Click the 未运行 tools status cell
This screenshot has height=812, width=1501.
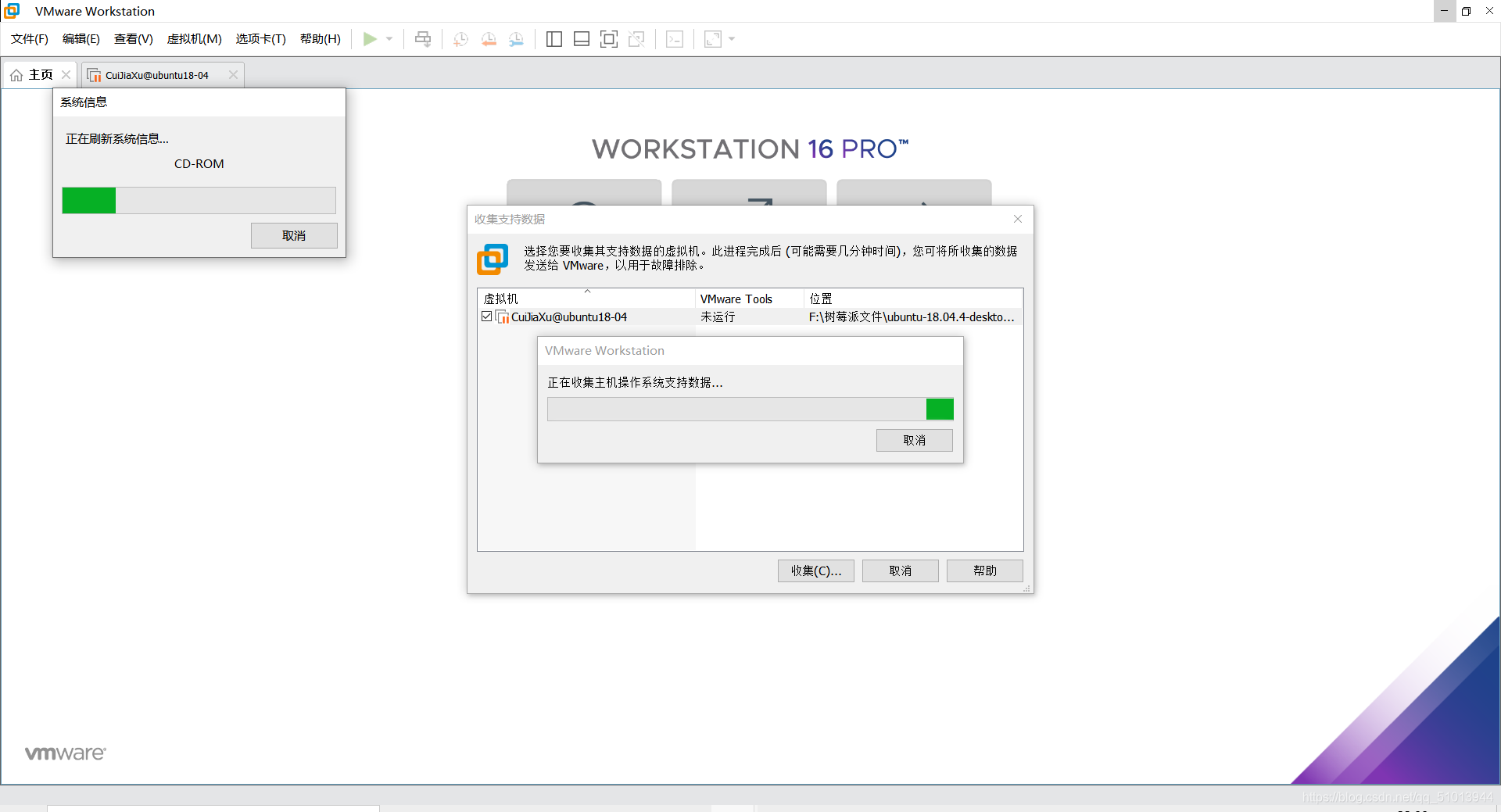(x=718, y=317)
